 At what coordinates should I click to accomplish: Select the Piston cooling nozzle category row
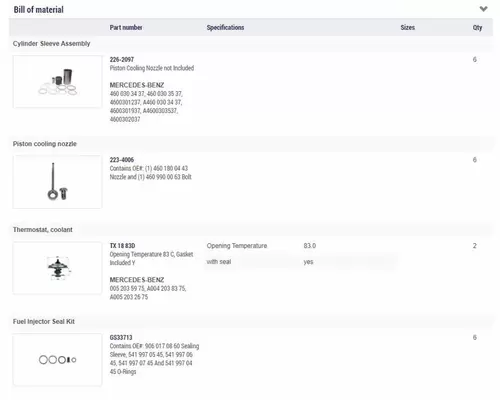(251, 144)
